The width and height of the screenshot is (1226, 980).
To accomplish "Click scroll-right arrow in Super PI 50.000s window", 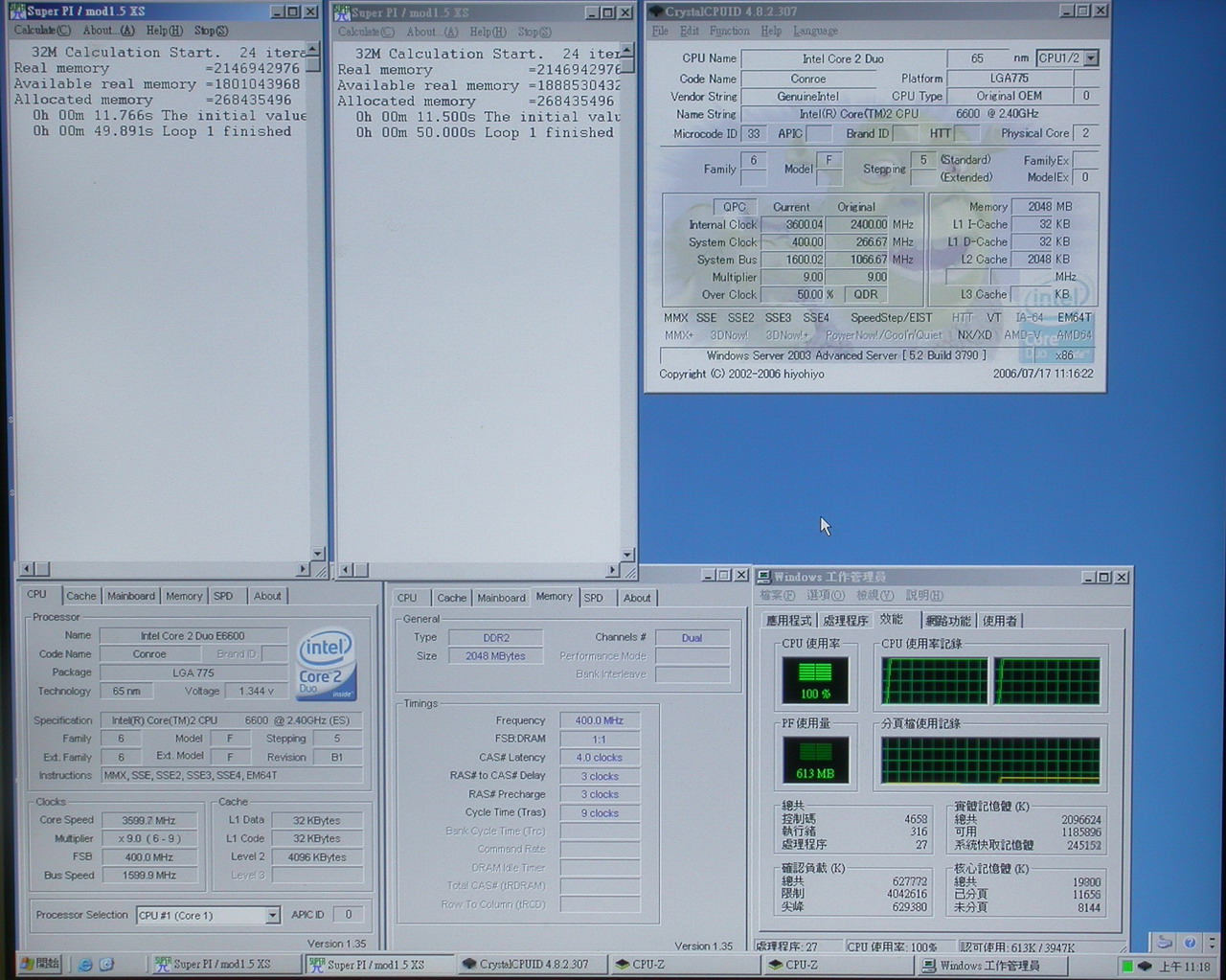I will click(x=613, y=570).
